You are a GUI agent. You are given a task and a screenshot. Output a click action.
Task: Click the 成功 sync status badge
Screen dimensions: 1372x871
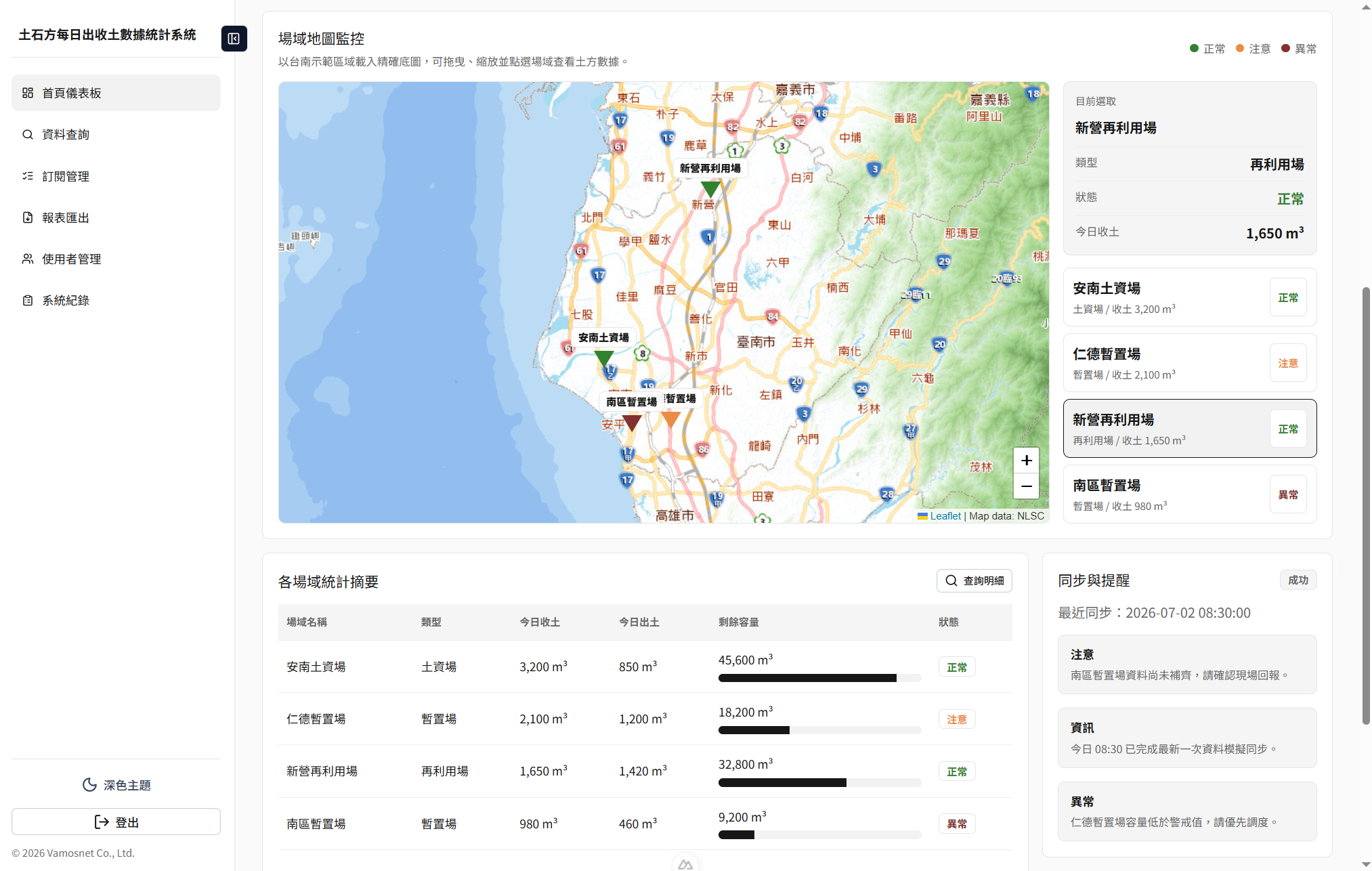(1298, 580)
